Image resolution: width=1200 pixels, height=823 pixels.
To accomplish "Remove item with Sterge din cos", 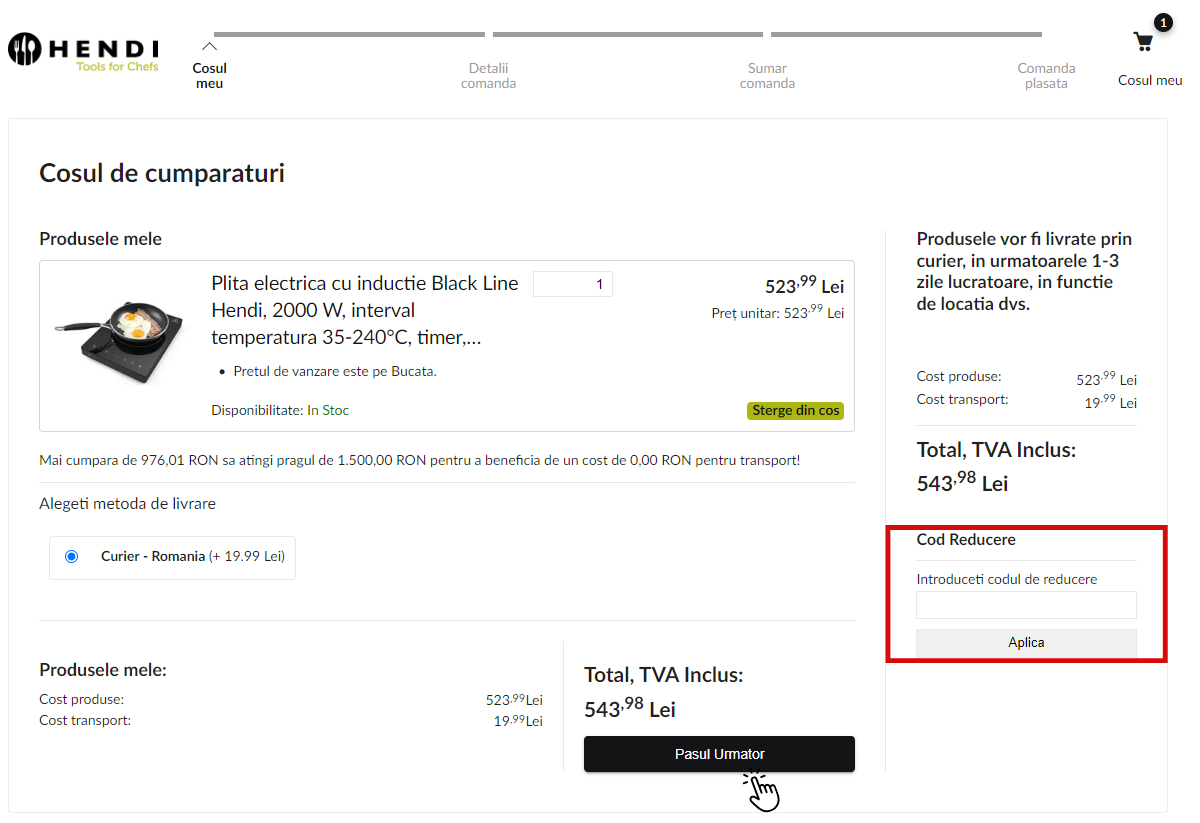I will pyautogui.click(x=795, y=411).
